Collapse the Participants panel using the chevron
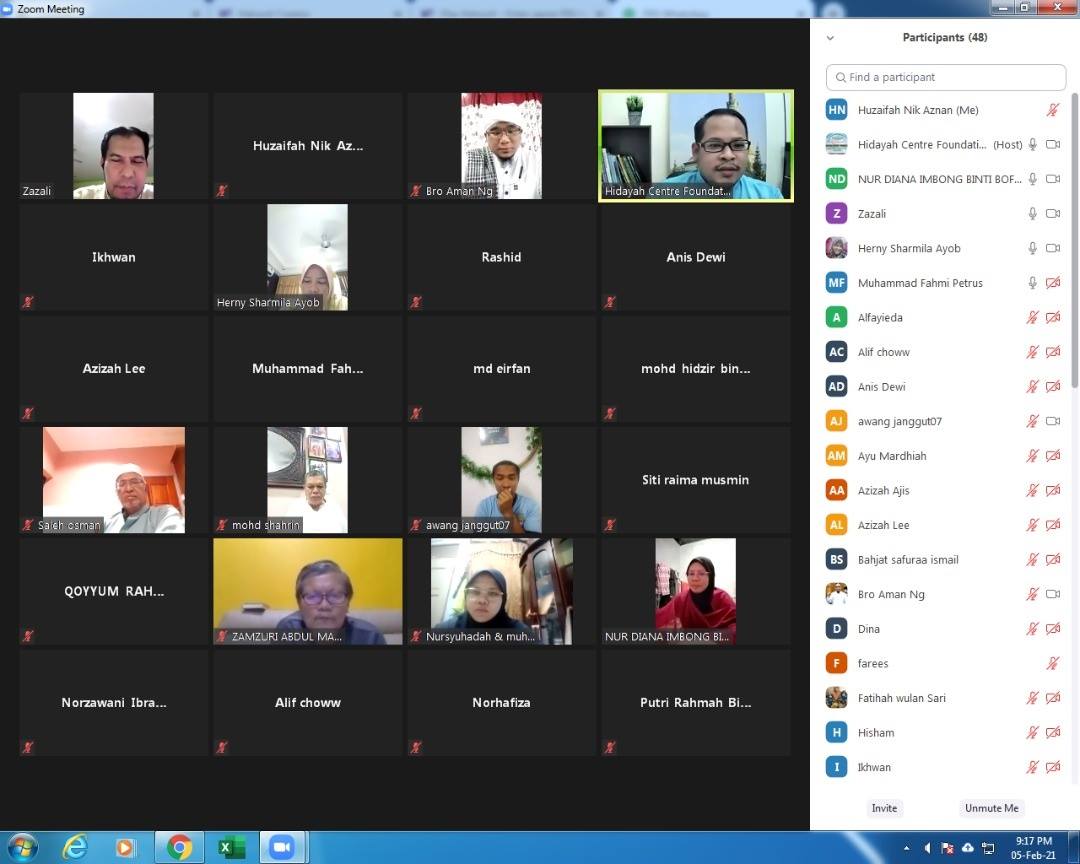Image resolution: width=1080 pixels, height=864 pixels. 830,38
